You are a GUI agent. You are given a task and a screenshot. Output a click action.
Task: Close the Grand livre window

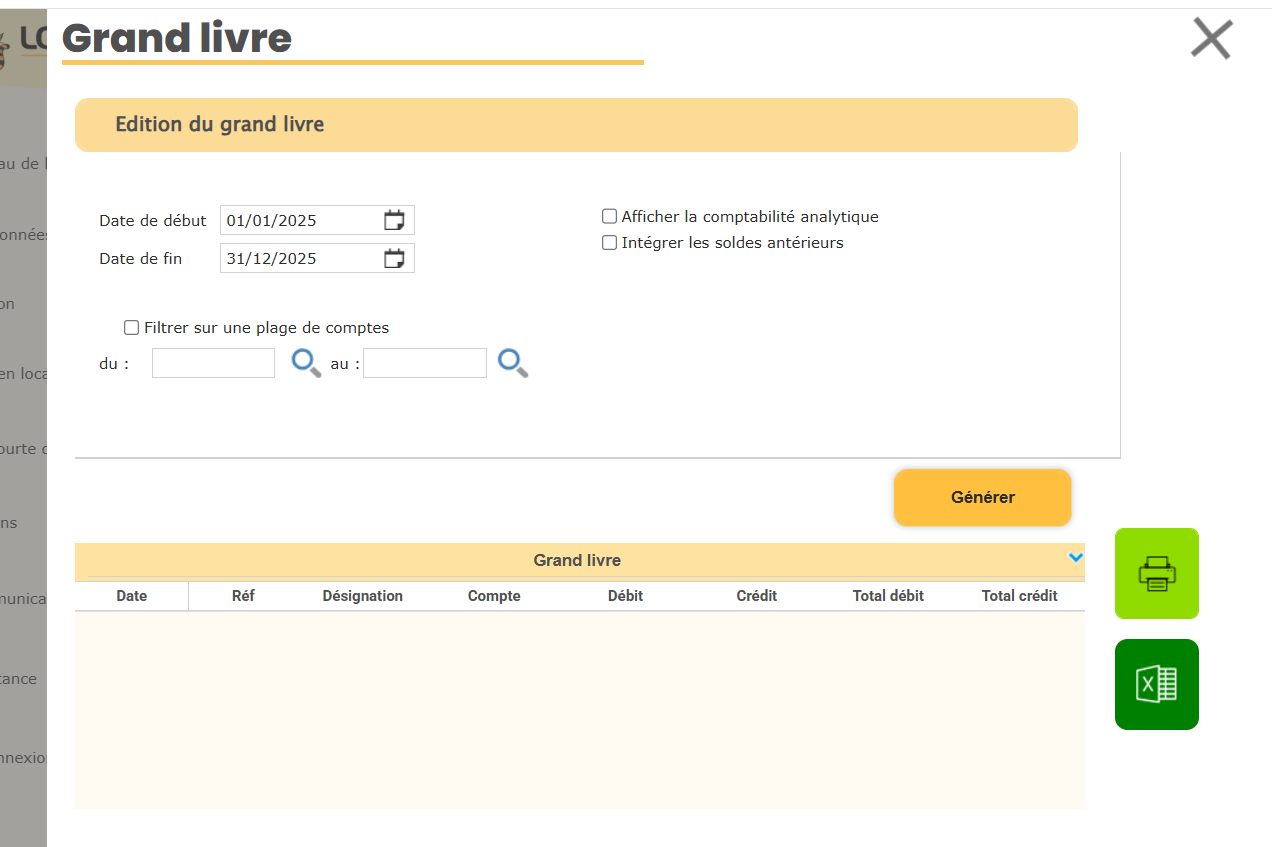[1211, 39]
